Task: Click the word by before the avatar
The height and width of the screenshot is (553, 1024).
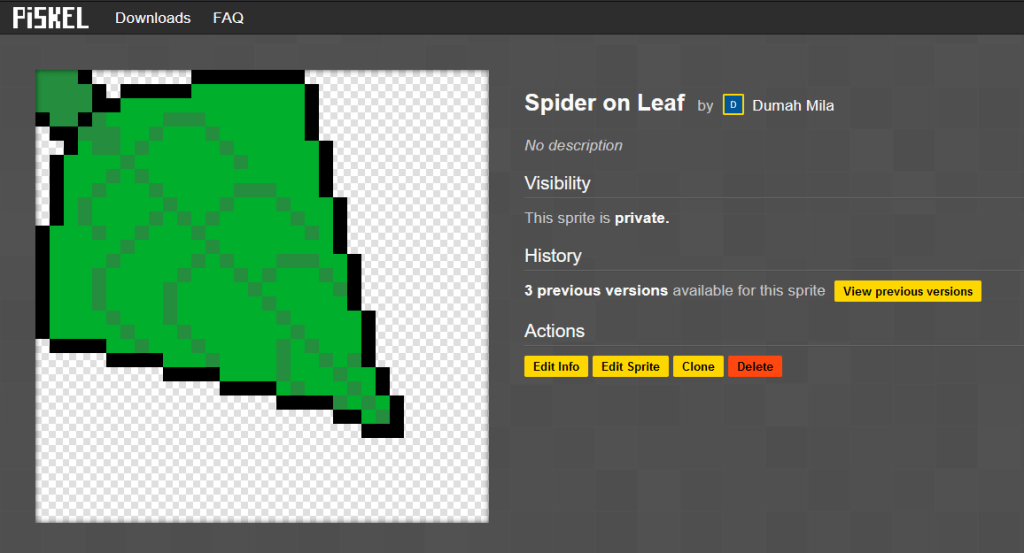Action: click(x=705, y=105)
